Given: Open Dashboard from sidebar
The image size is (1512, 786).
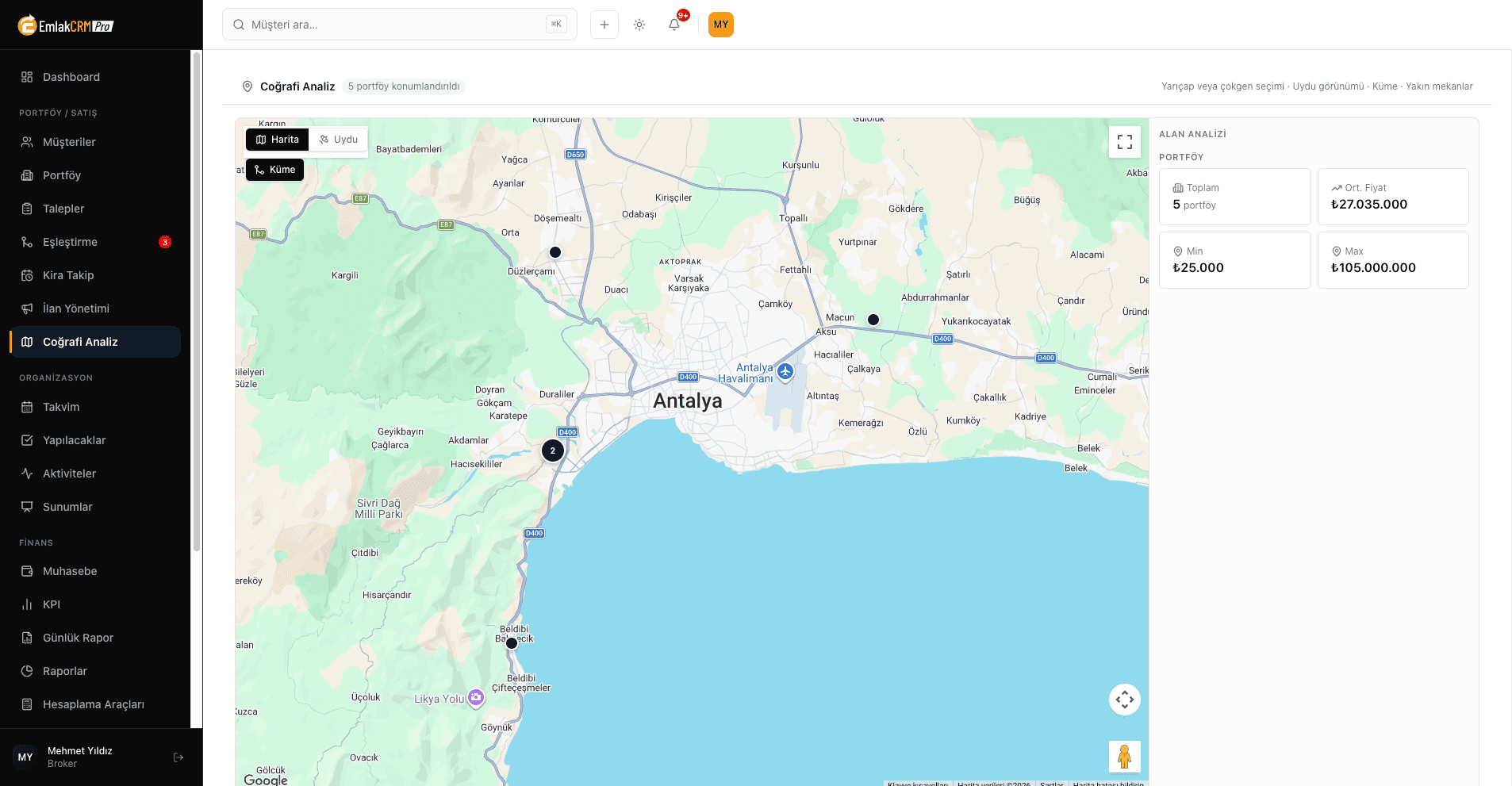Looking at the screenshot, I should 95,77.
